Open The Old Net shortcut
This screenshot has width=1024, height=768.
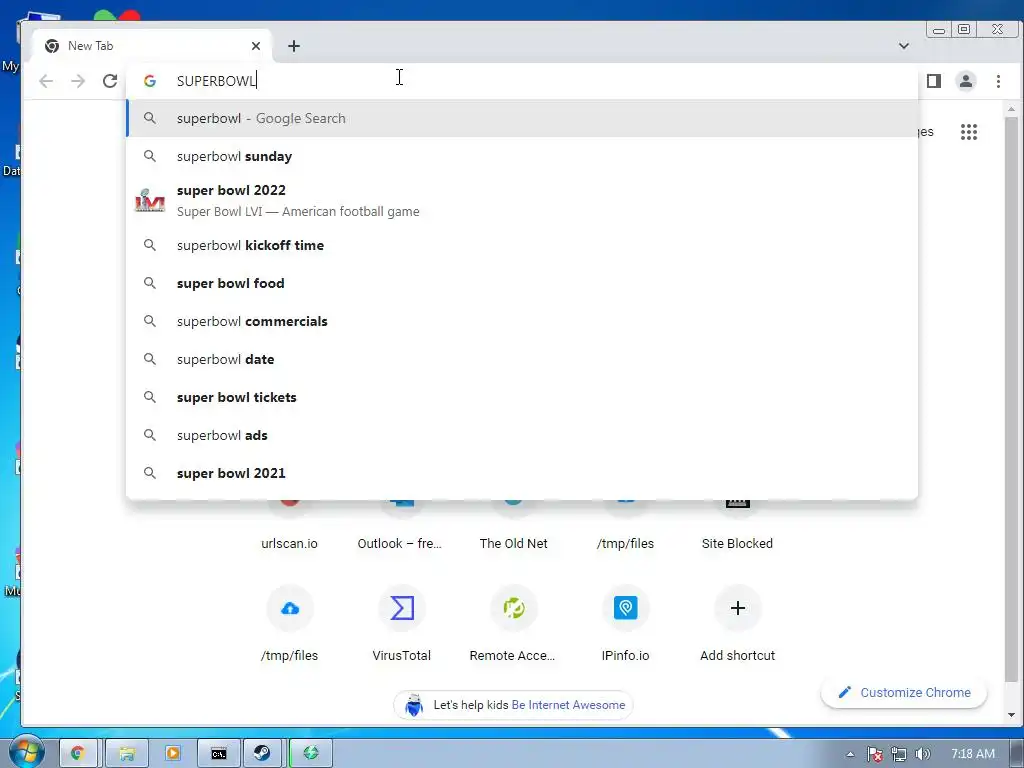point(513,543)
